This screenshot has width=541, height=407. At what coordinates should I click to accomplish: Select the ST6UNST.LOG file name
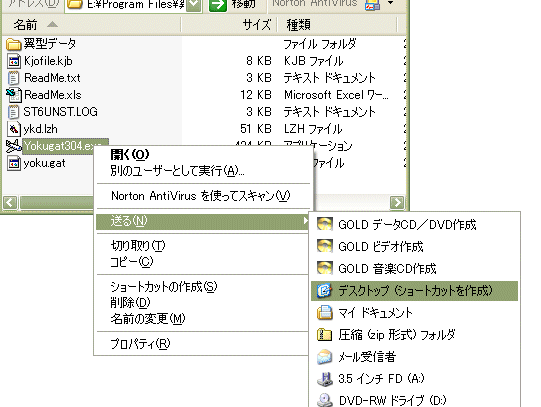pyautogui.click(x=60, y=112)
